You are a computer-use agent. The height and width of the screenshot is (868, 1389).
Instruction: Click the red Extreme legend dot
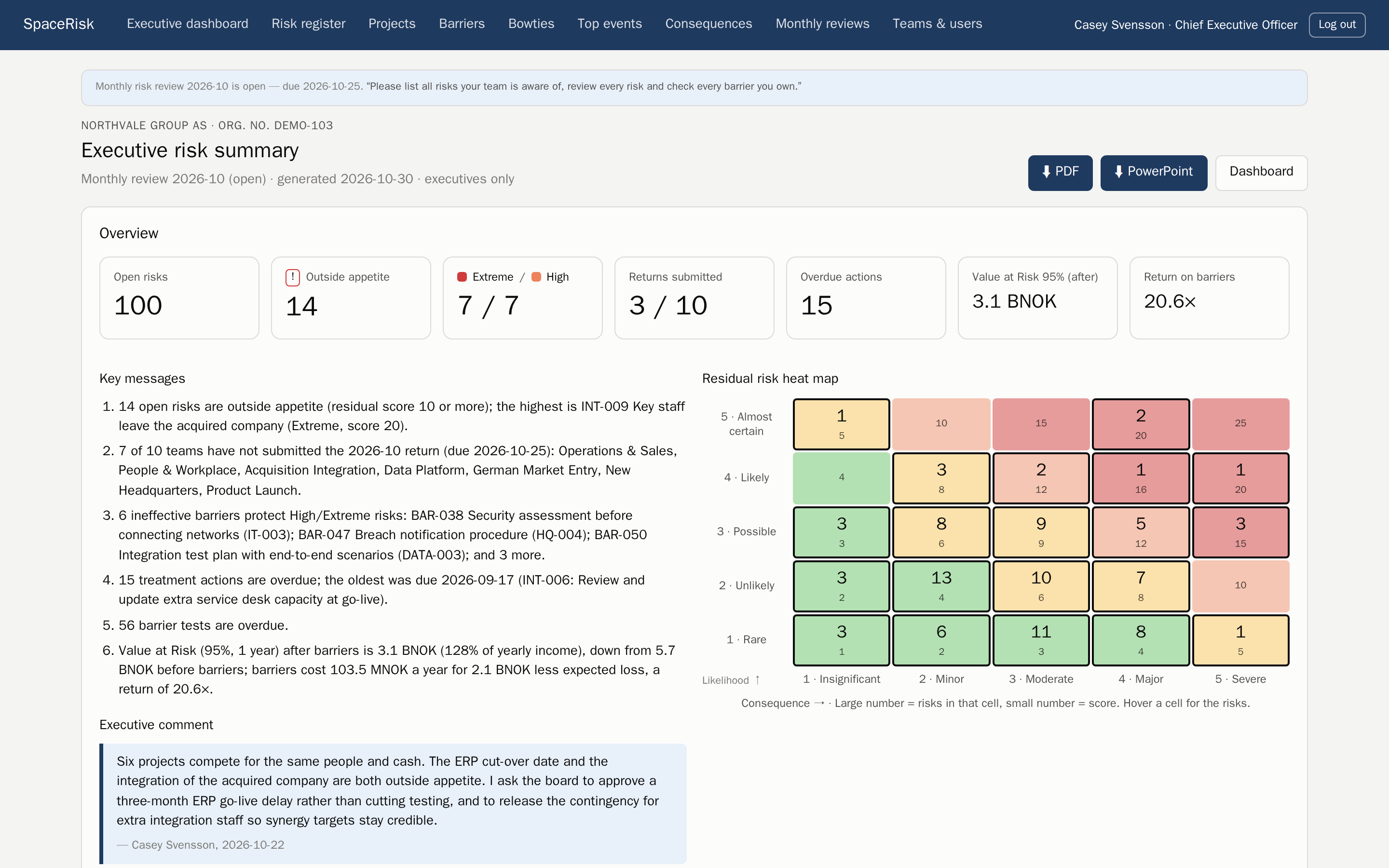(x=462, y=277)
